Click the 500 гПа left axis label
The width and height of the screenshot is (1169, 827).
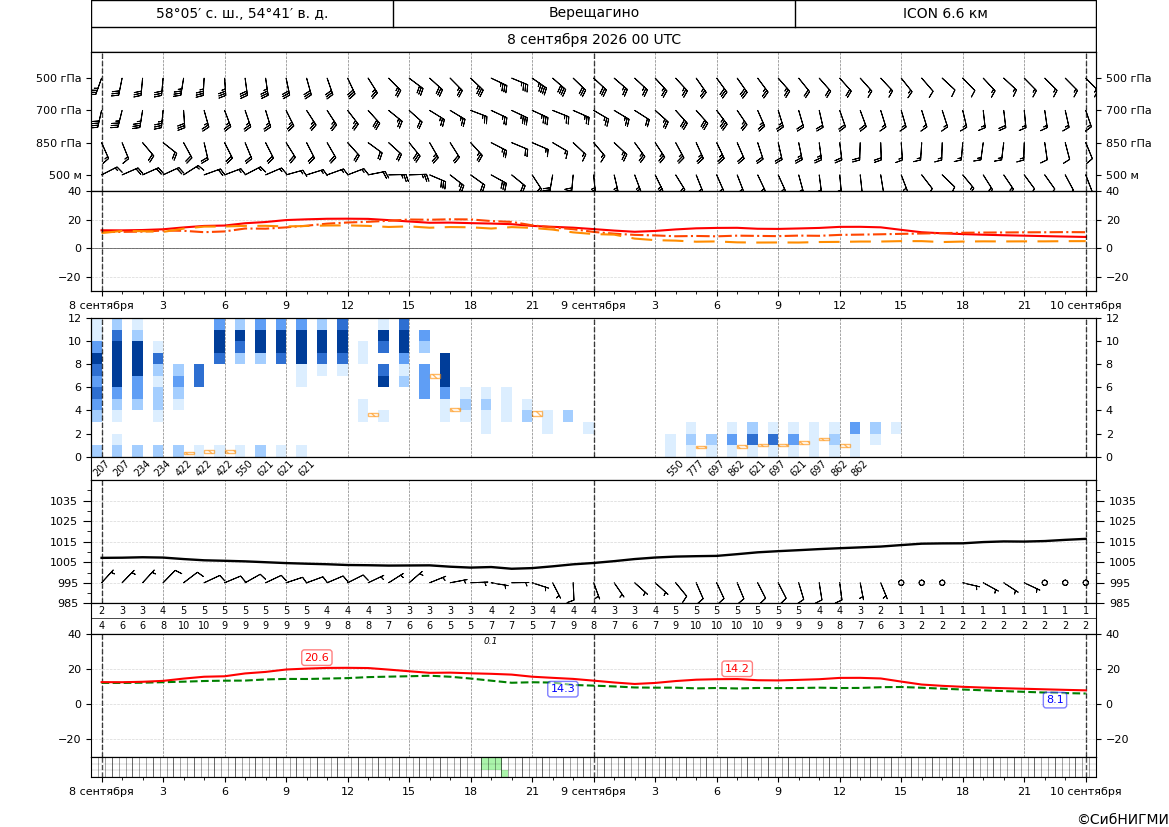59,78
